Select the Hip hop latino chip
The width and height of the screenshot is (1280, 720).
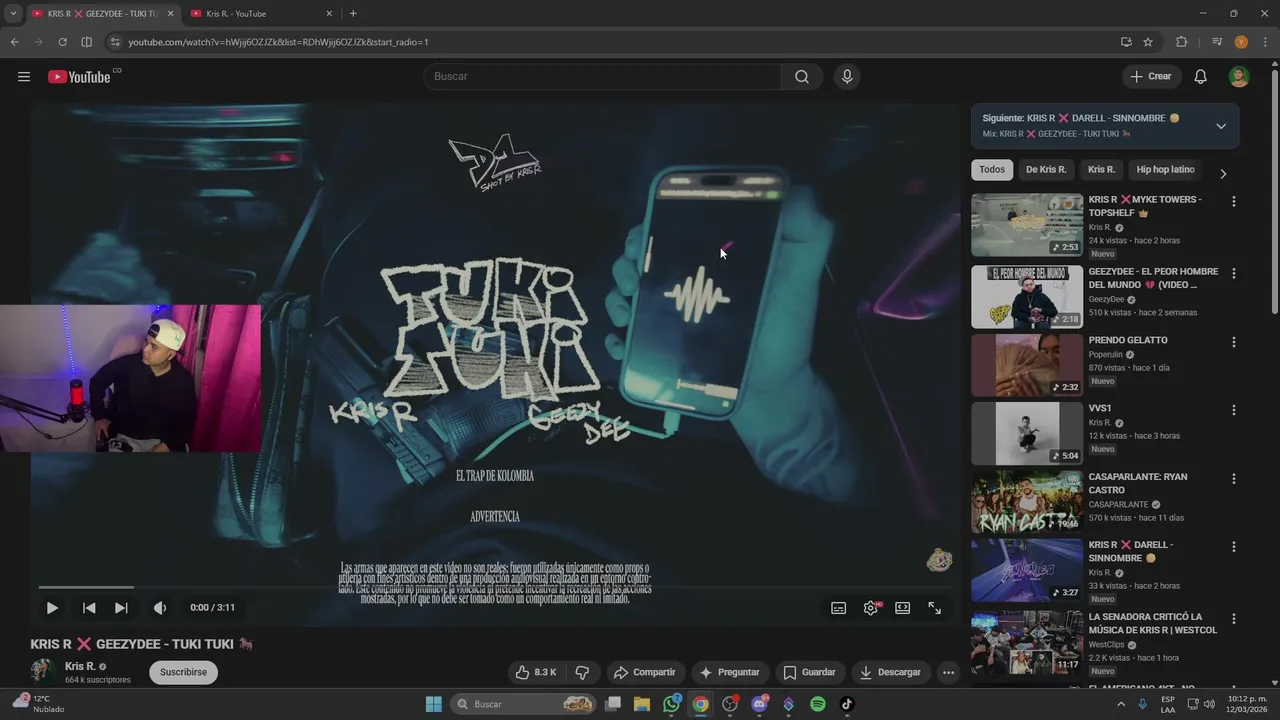(x=1165, y=170)
